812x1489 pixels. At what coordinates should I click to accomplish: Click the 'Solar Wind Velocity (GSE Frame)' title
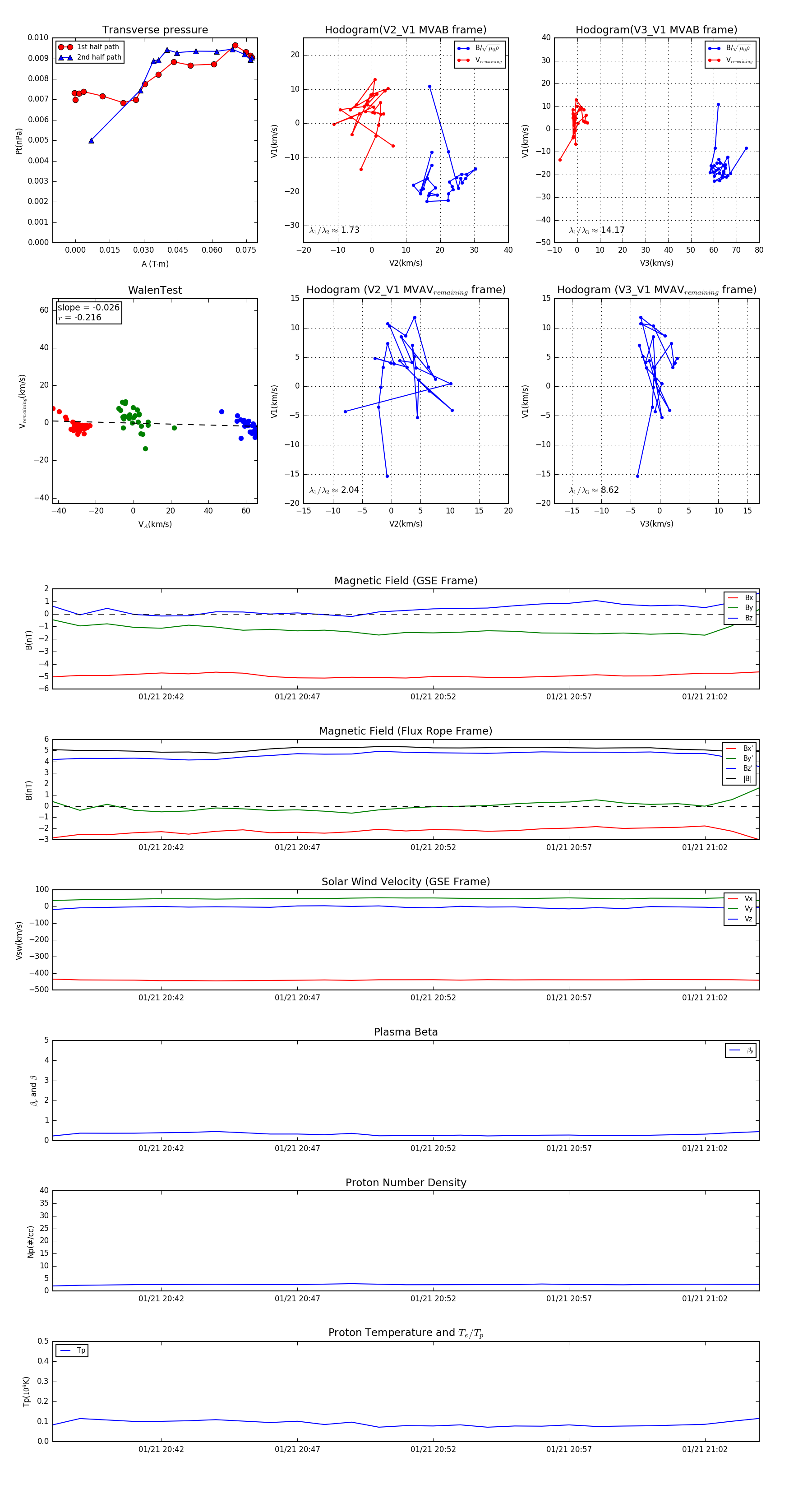[406, 882]
